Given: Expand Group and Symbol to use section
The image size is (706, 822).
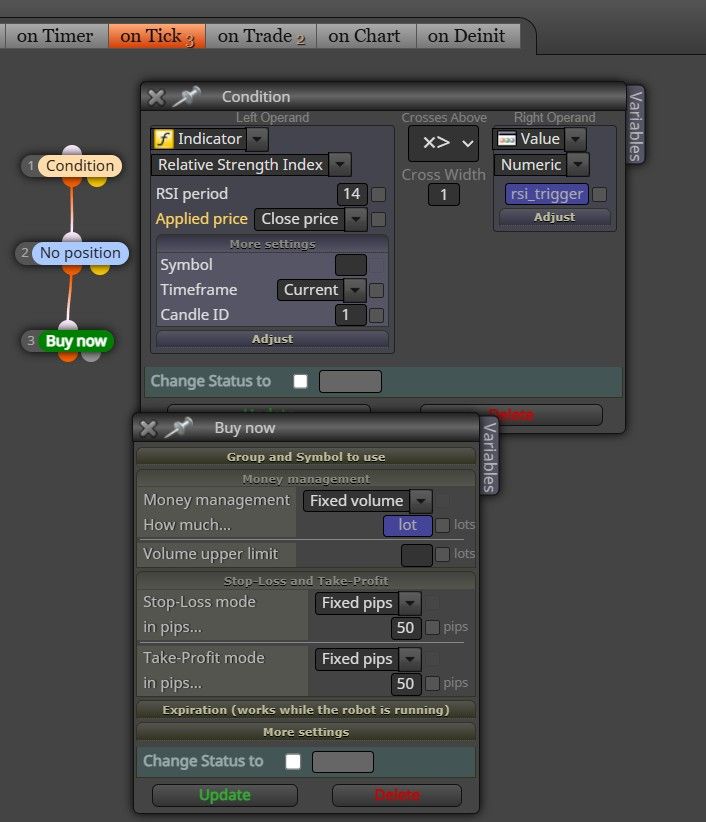Looking at the screenshot, I should [x=306, y=457].
